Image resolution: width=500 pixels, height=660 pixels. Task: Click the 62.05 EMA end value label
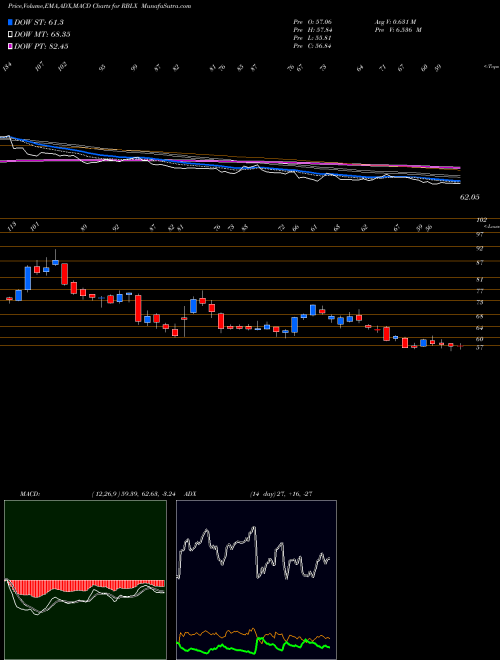point(470,197)
